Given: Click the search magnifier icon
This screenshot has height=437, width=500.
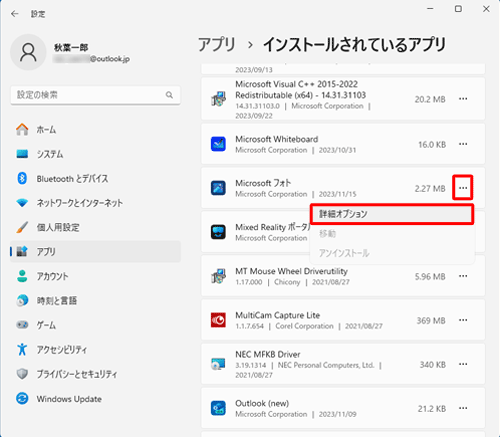Looking at the screenshot, I should coord(169,95).
